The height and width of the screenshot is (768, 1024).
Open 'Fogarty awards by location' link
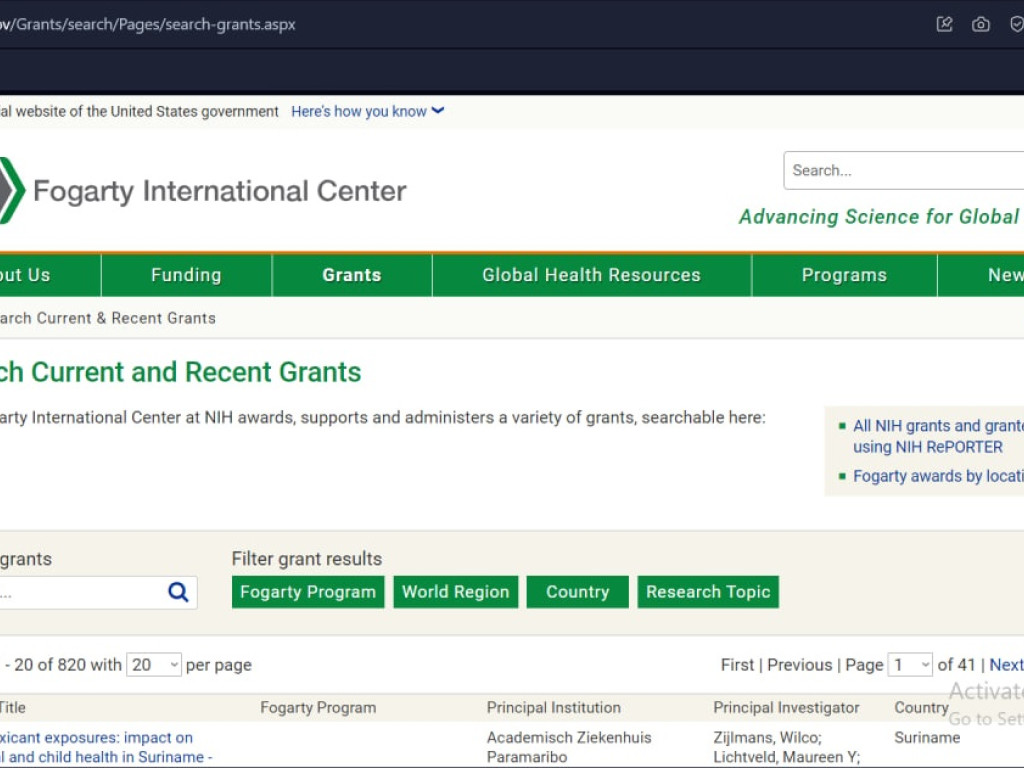(x=938, y=476)
